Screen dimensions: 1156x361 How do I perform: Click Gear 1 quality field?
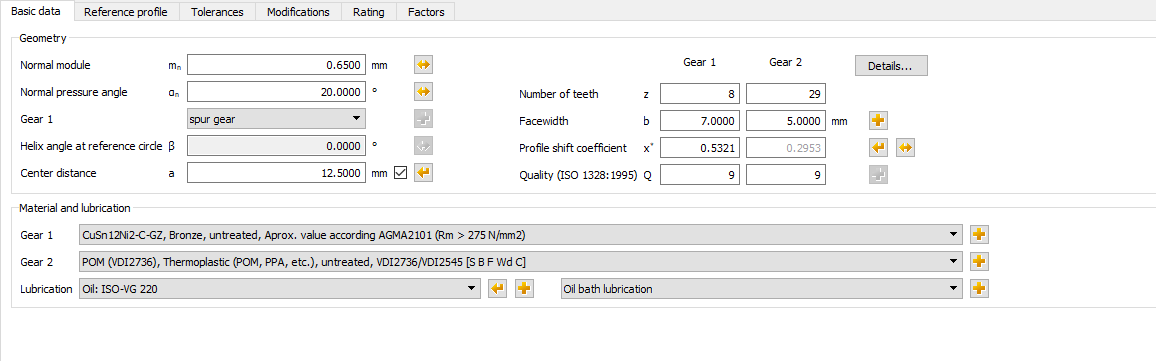click(700, 175)
